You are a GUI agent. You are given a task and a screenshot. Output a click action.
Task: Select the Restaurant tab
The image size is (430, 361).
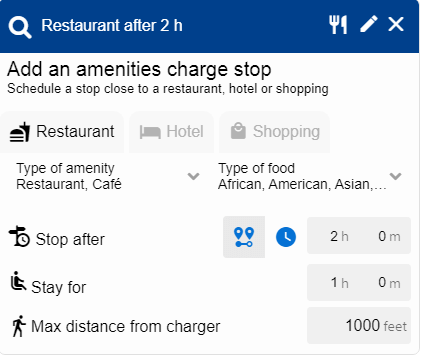pyautogui.click(x=62, y=132)
